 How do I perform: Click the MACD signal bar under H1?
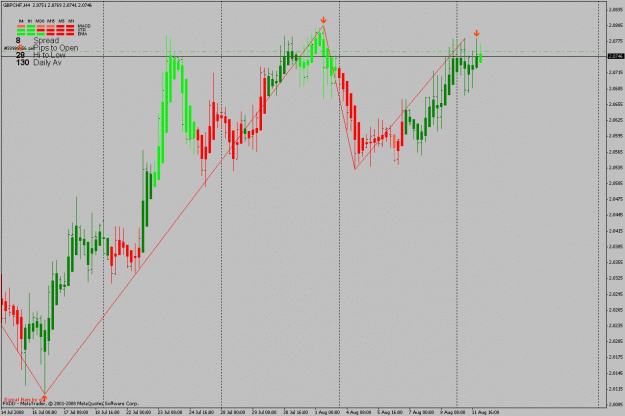31,26
